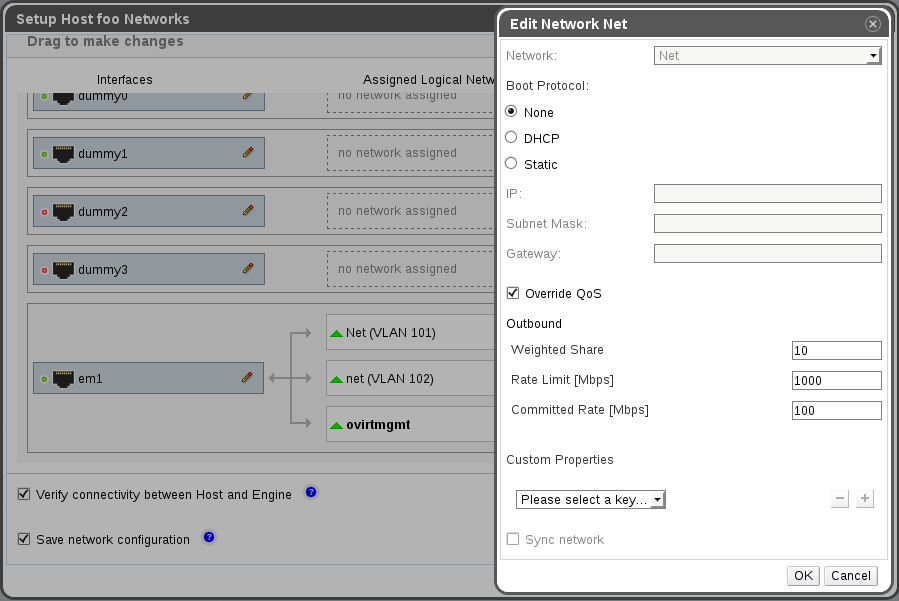Click info icon beside Verify connectivity option
This screenshot has height=601, width=899.
coord(311,493)
